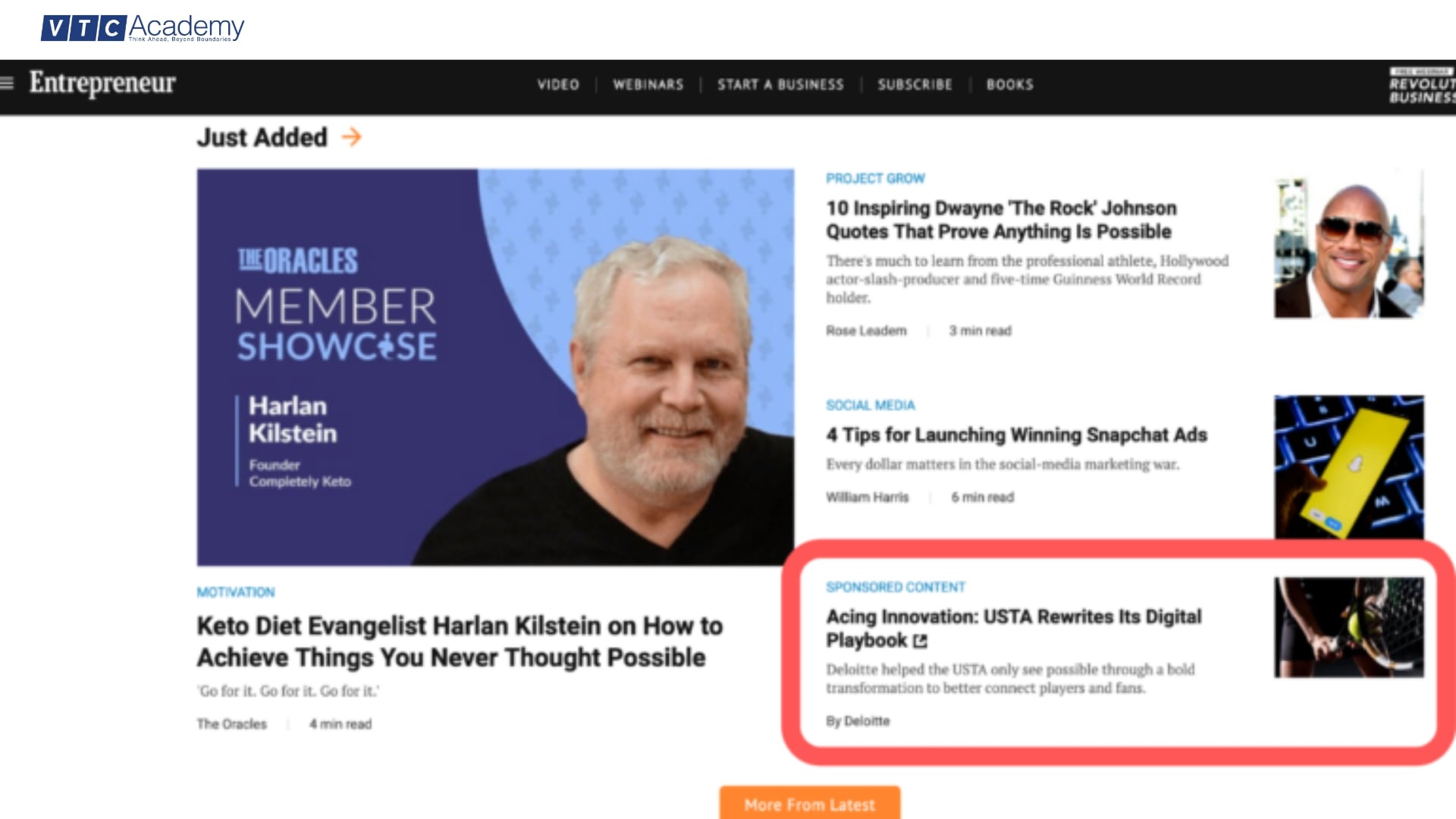
Task: Open the Video menu item
Action: [x=558, y=85]
